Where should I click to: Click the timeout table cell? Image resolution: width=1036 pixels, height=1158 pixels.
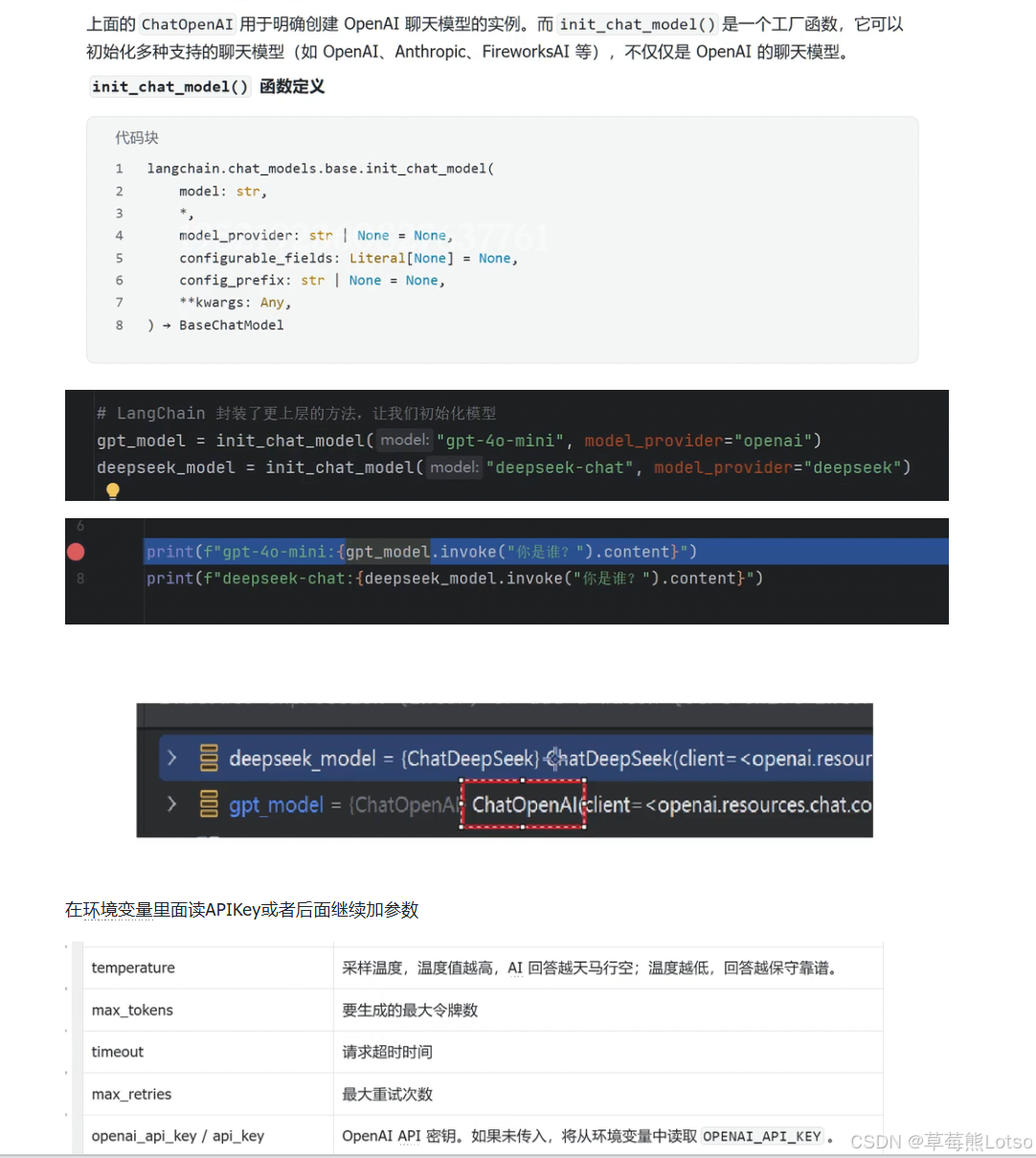point(208,1052)
